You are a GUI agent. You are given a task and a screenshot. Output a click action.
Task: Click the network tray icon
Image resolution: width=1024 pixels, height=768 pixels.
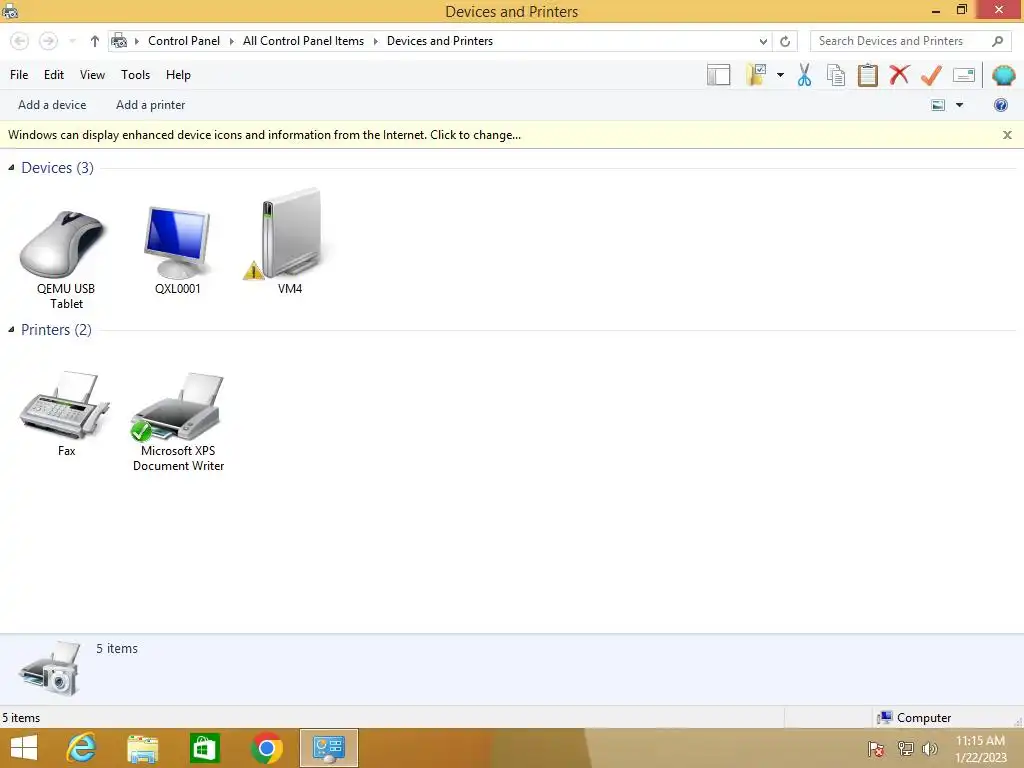tap(905, 749)
